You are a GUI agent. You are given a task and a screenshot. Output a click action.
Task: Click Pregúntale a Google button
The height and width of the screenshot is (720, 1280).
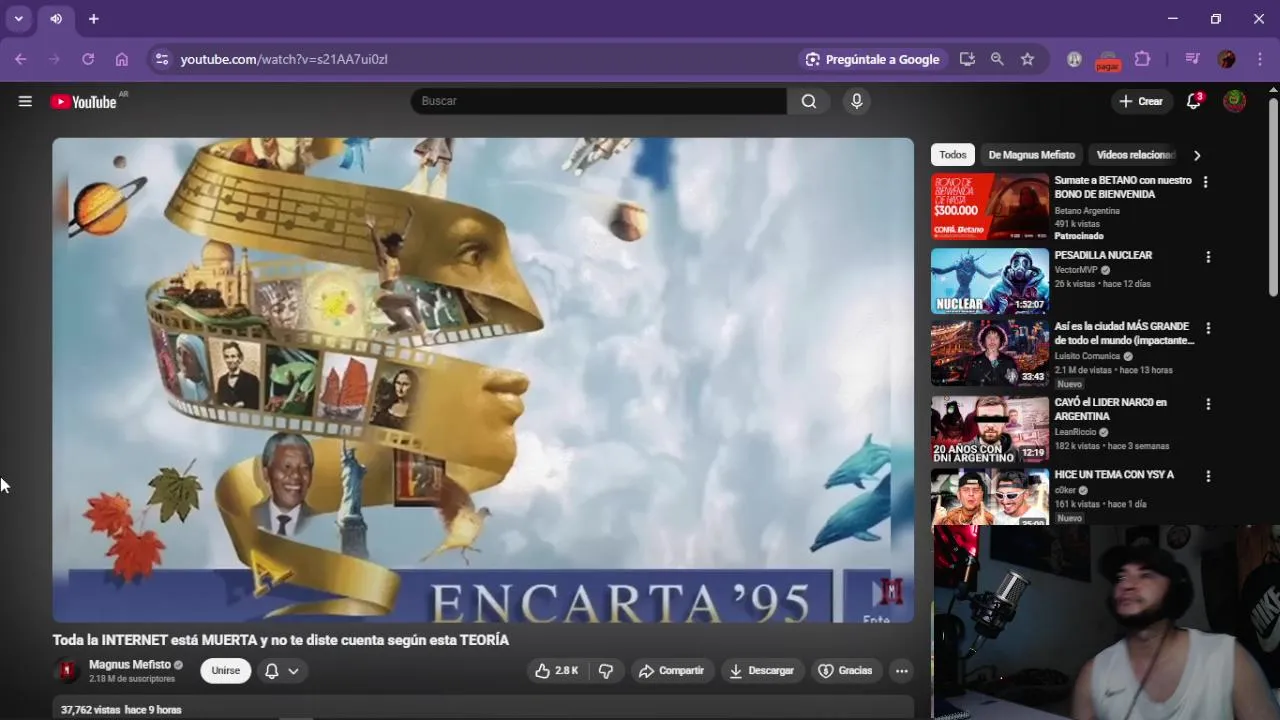873,59
